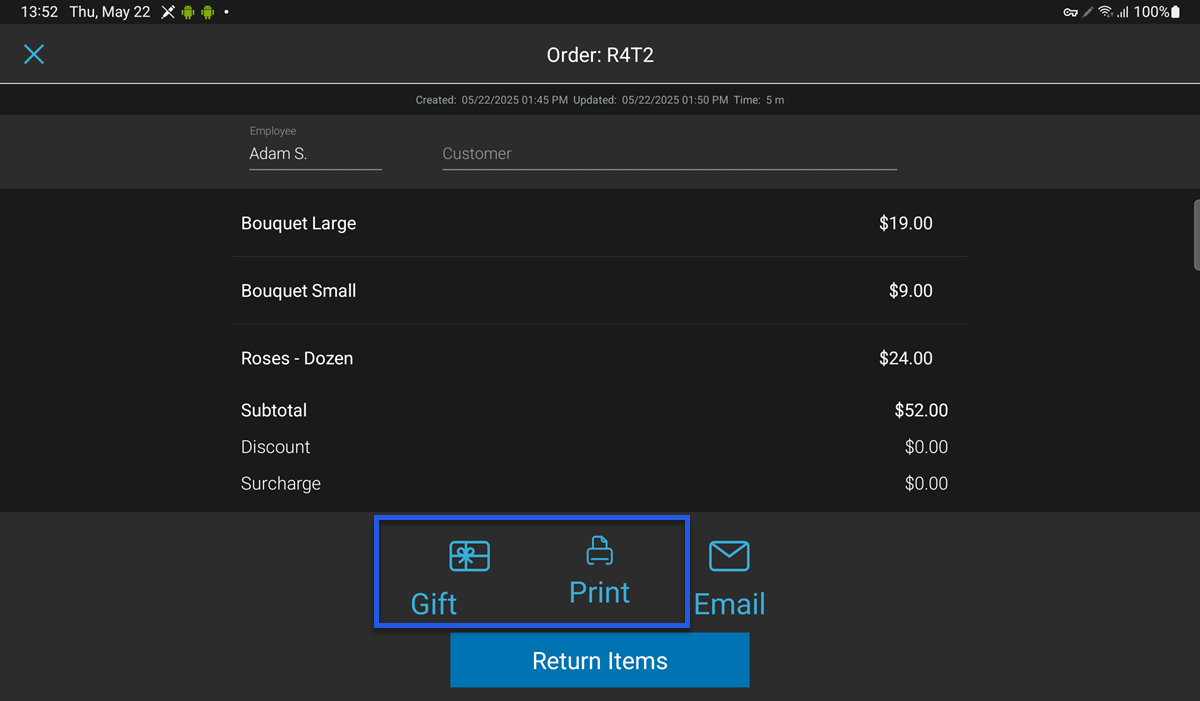Screen dimensions: 1200x701
Task: Open the Roses - Dozen item
Action: [599, 357]
